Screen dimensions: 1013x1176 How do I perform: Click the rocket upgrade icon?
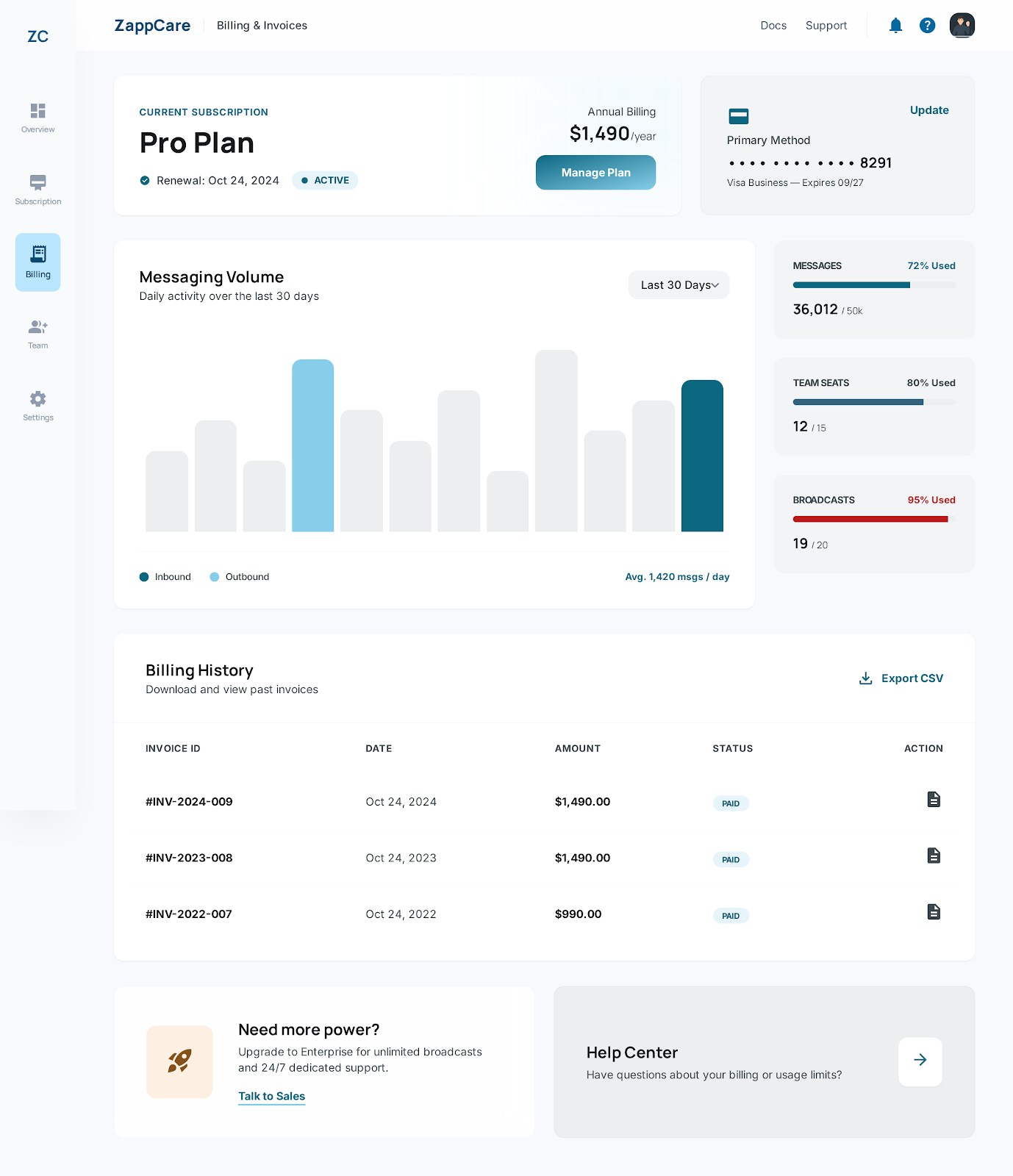pyautogui.click(x=179, y=1061)
